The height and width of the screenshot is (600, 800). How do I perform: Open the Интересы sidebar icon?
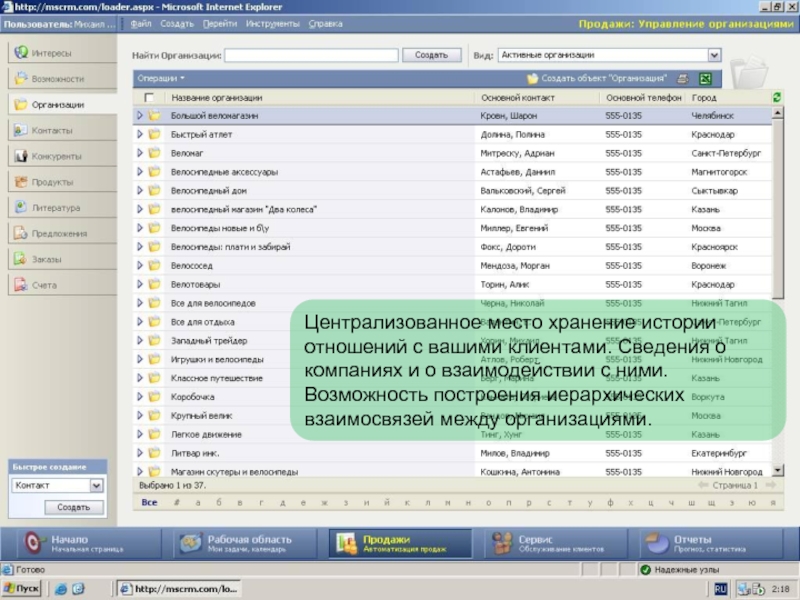click(21, 52)
